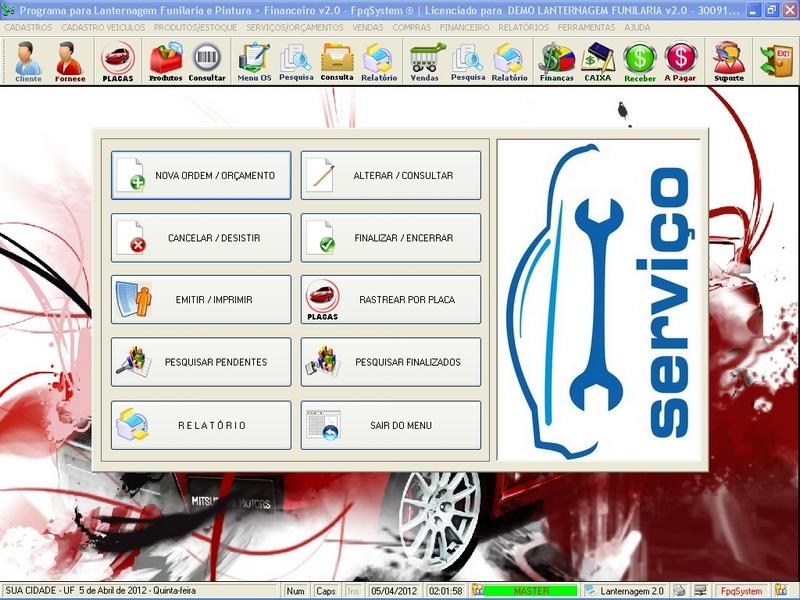Click the printer icon in status bar
Screen dimensions: 800x600
pos(679,591)
